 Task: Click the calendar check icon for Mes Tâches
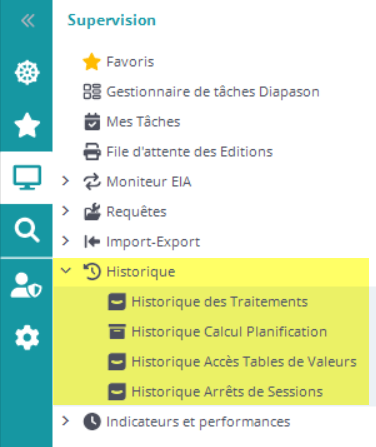pos(92,122)
